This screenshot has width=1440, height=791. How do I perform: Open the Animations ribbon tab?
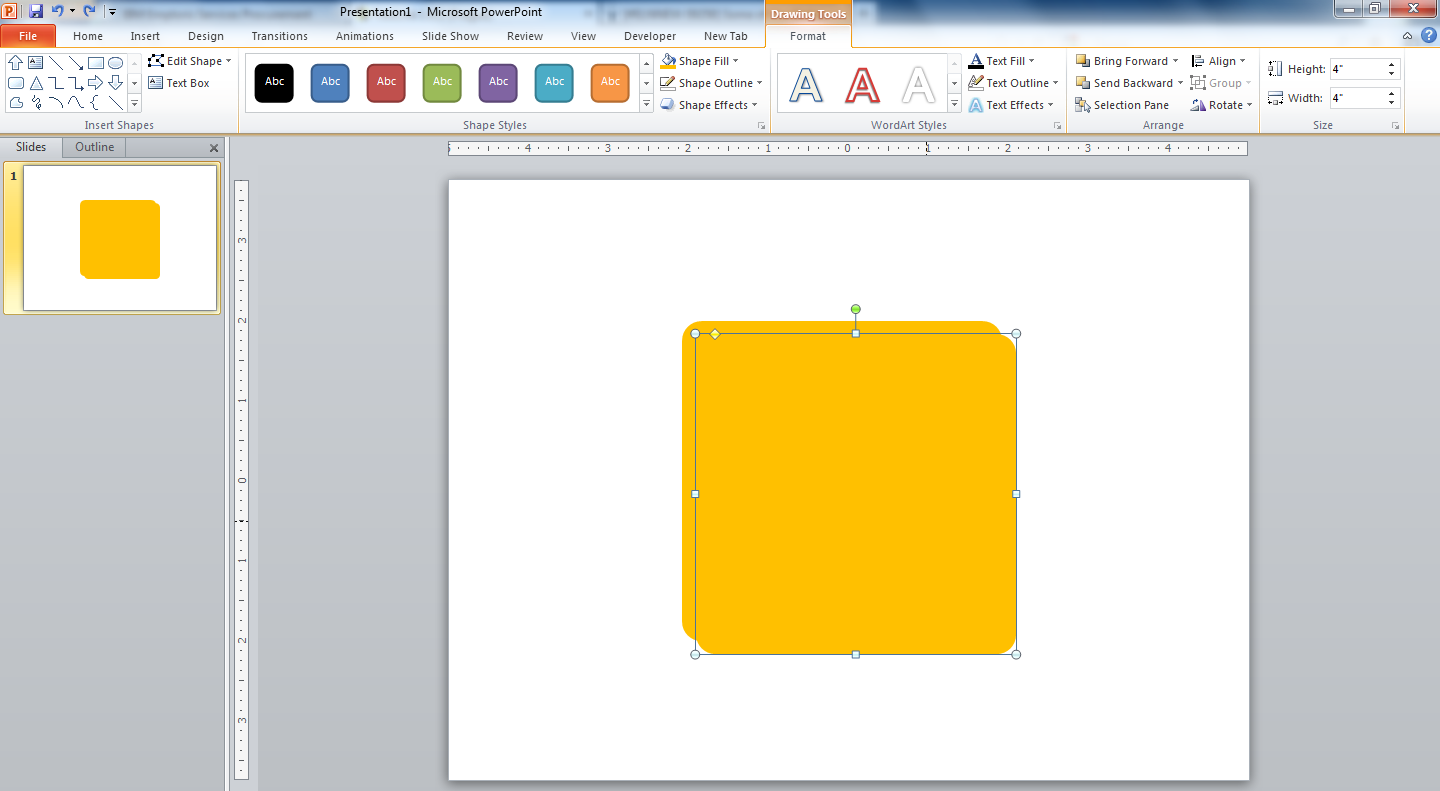pos(365,36)
